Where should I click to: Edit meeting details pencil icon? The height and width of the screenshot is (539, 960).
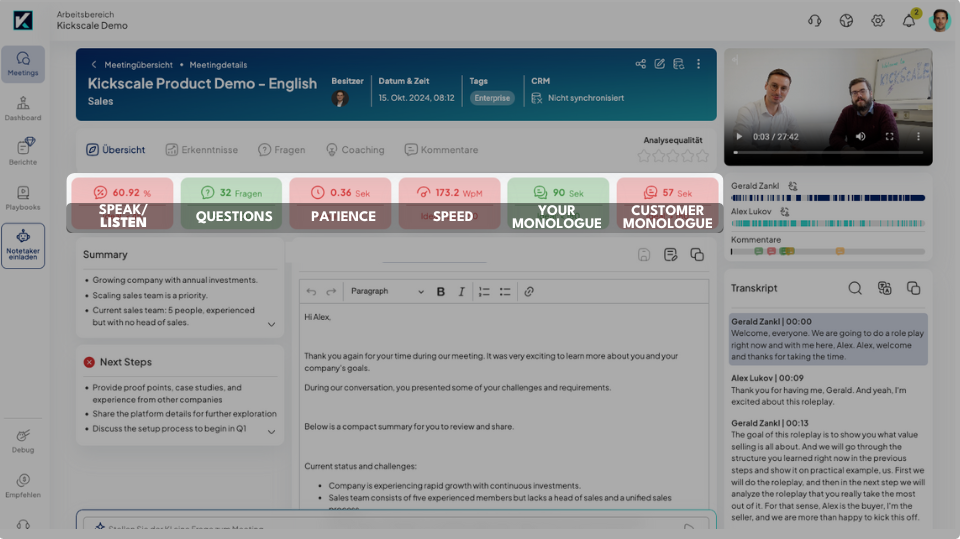[x=659, y=64]
